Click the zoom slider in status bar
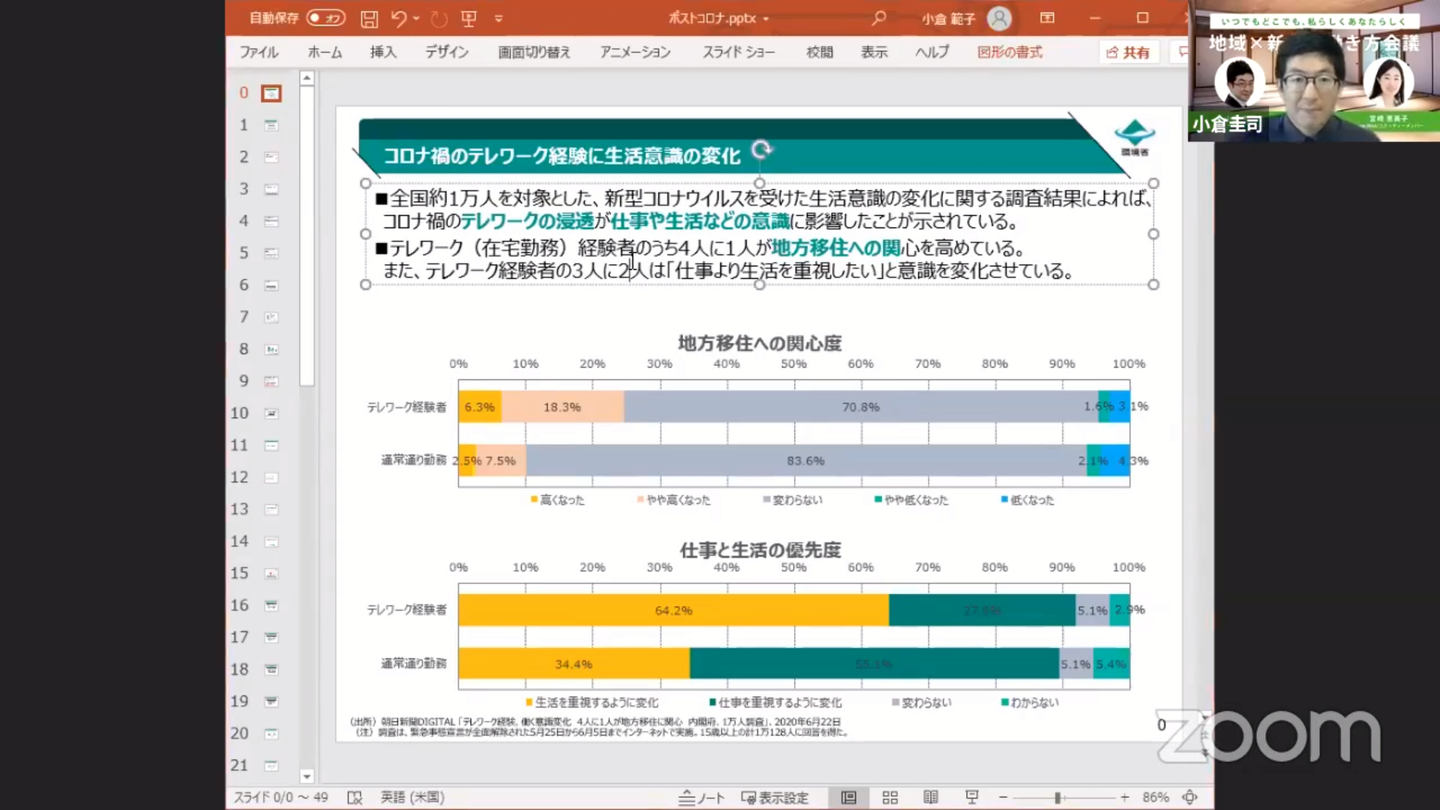This screenshot has height=810, width=1440. [1057, 797]
